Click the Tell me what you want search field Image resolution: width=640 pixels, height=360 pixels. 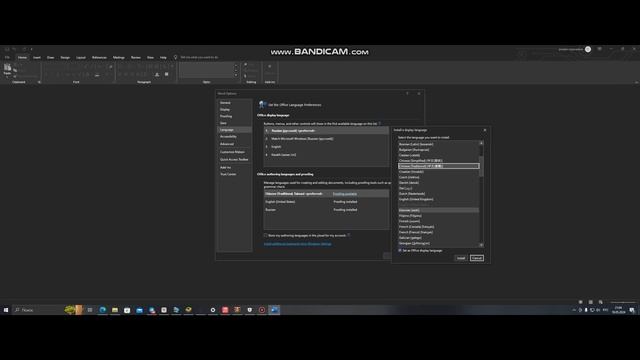coord(199,58)
